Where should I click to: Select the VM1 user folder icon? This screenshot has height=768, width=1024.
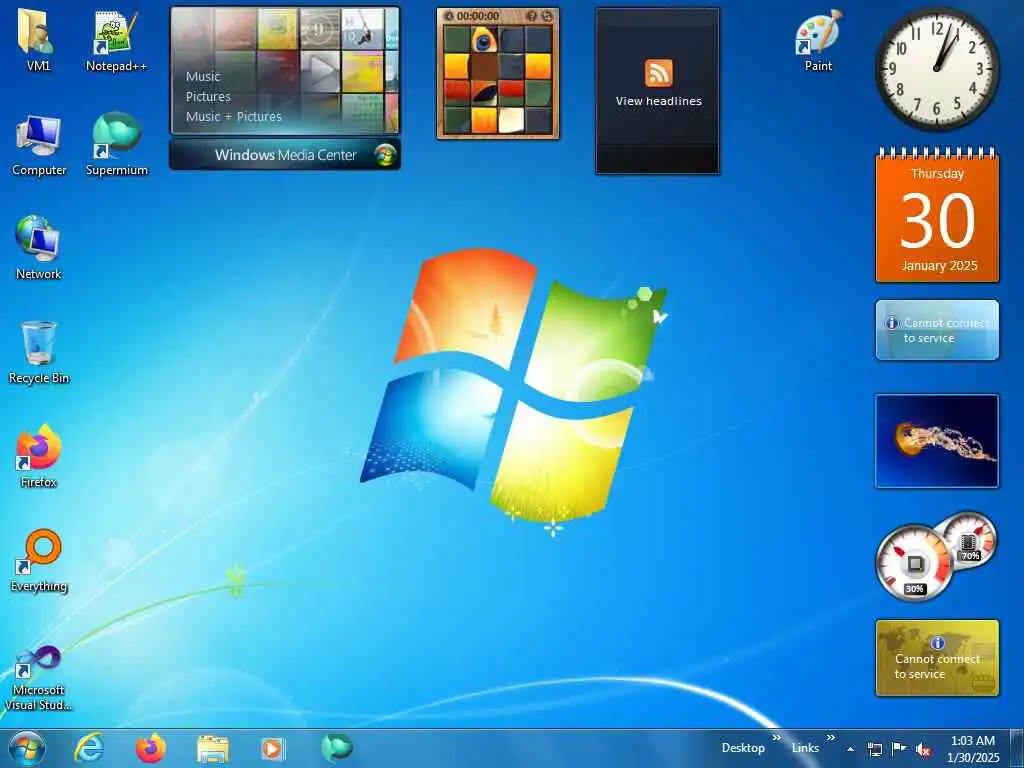(x=38, y=40)
